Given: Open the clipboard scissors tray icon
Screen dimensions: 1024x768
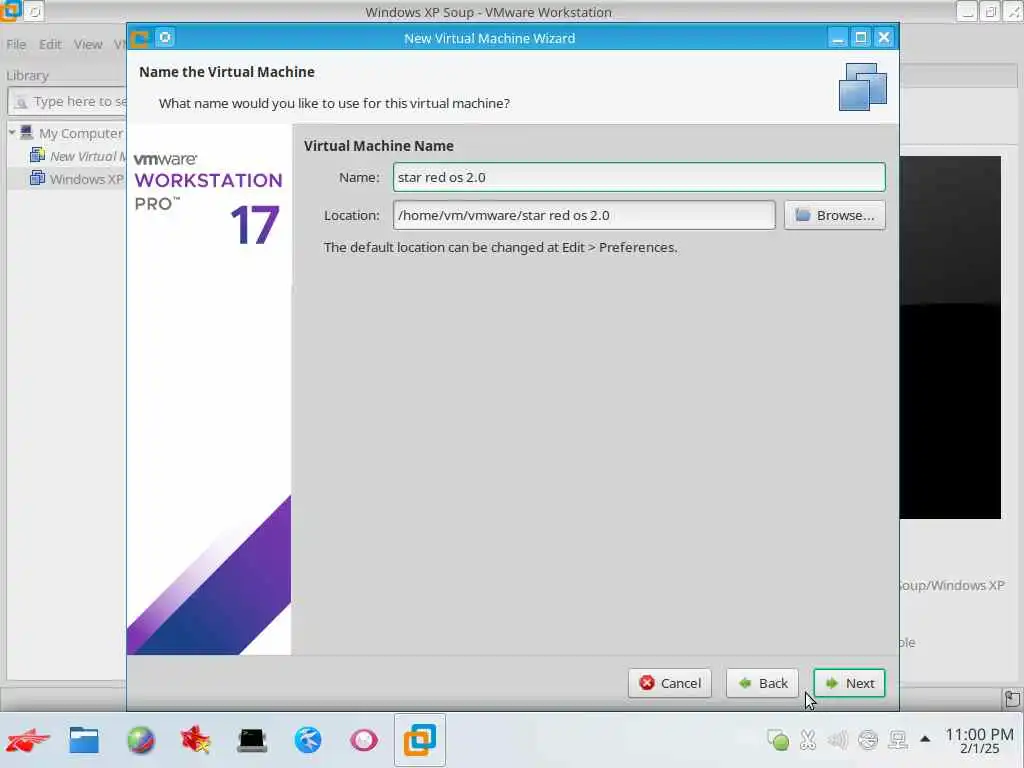Looking at the screenshot, I should click(x=808, y=740).
